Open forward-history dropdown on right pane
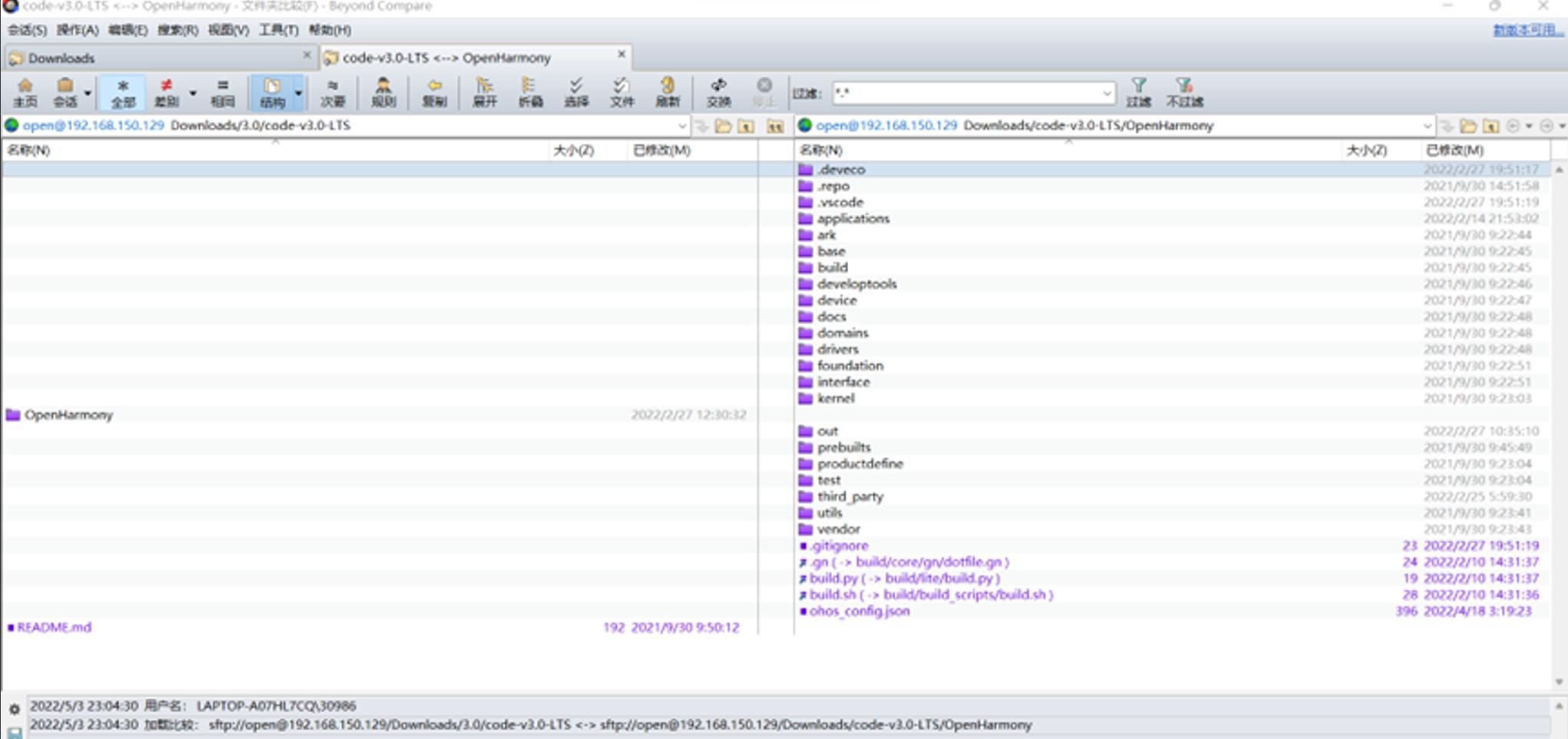The image size is (1568, 739). [x=1562, y=126]
